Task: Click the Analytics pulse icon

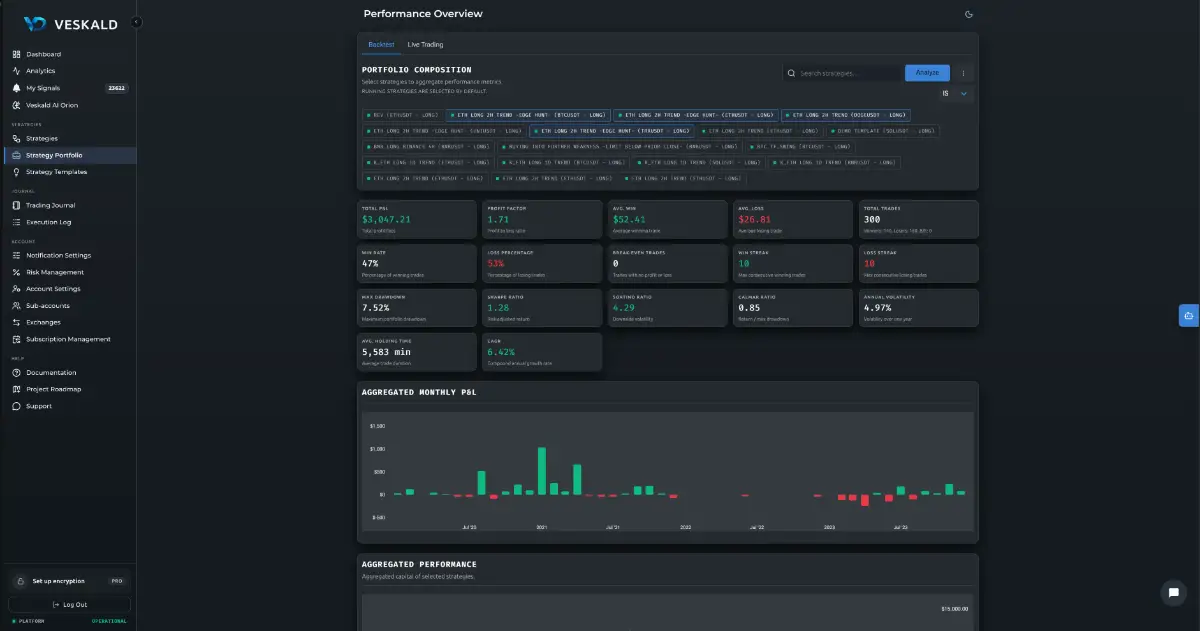Action: tap(16, 71)
